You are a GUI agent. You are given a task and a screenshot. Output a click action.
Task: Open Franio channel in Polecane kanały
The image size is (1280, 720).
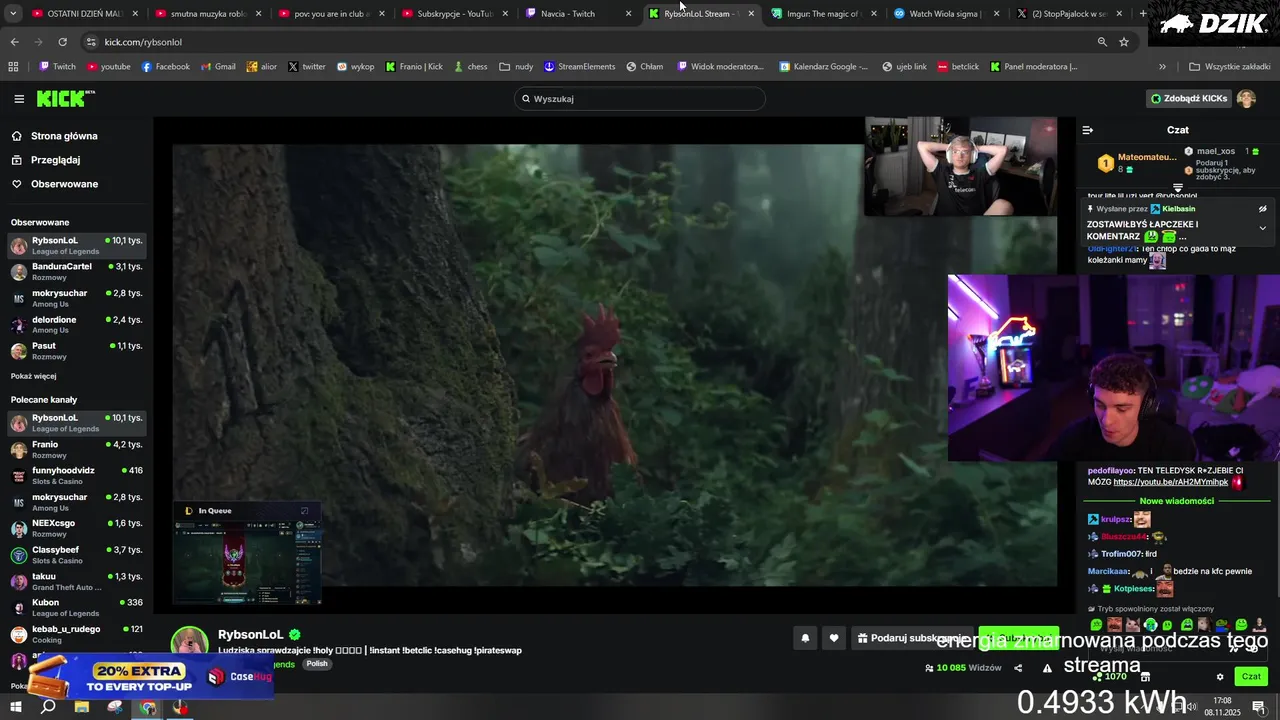click(77, 449)
